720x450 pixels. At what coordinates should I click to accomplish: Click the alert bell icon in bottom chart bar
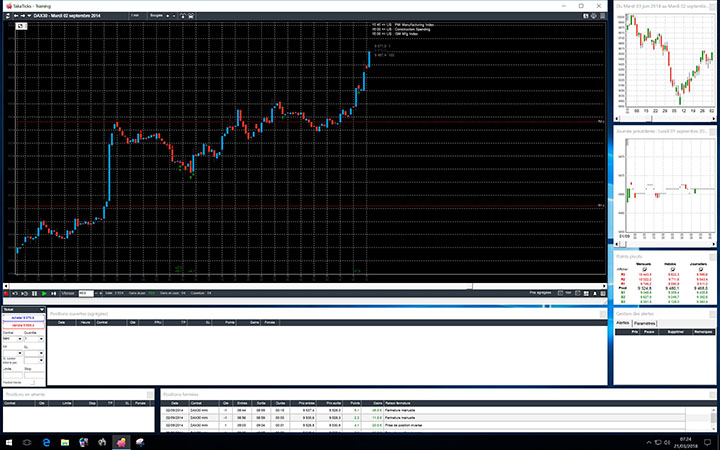coord(595,293)
